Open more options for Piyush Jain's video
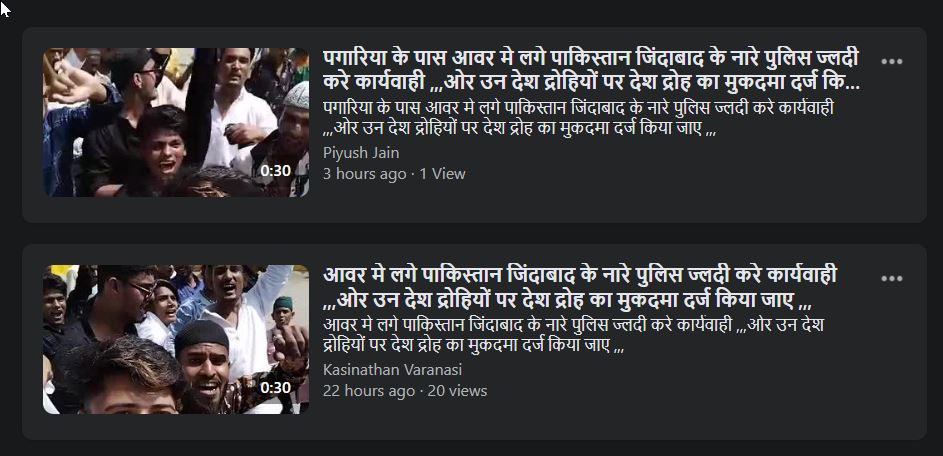The width and height of the screenshot is (943, 456). [891, 61]
